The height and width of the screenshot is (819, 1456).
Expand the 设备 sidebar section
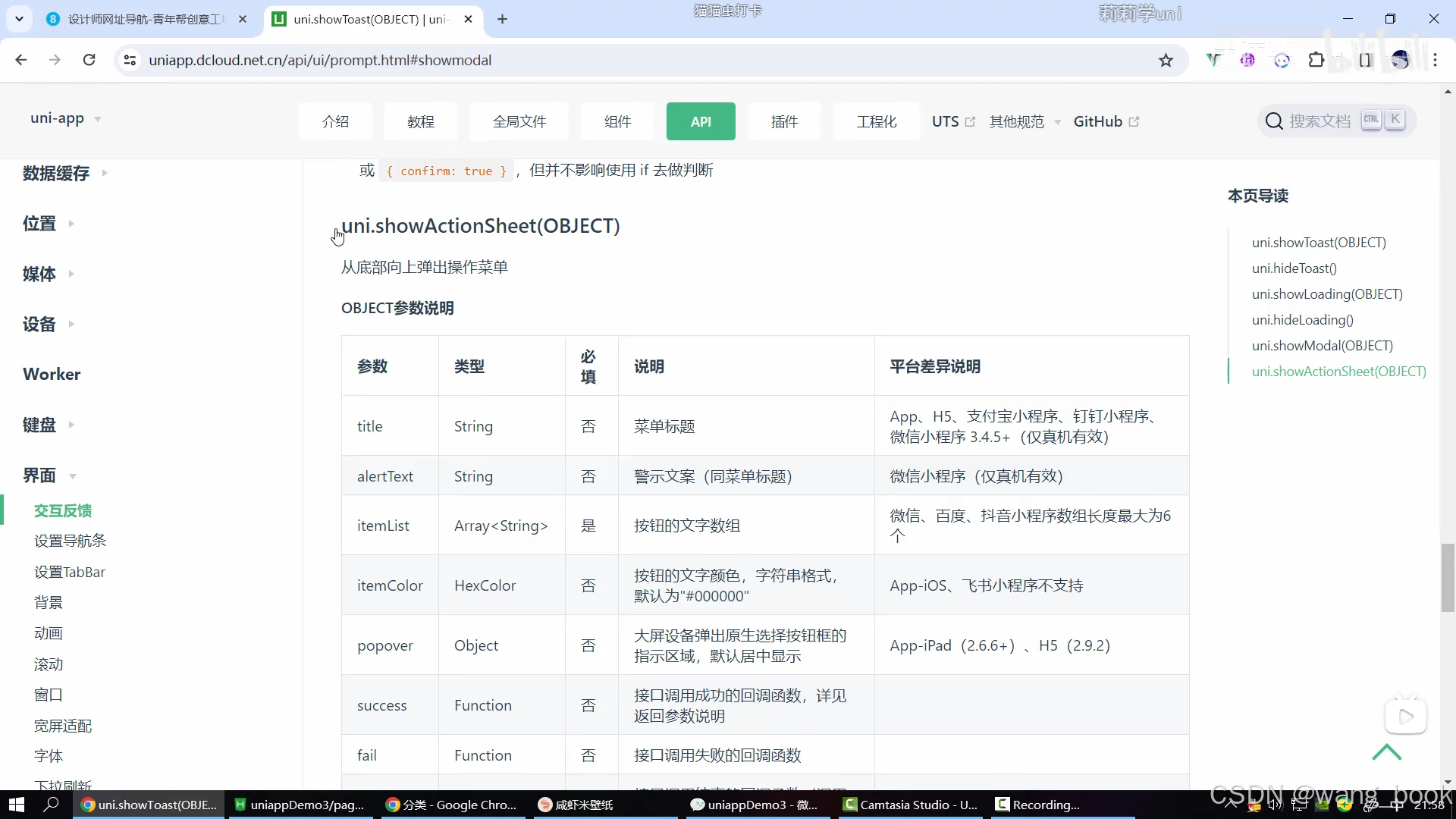click(x=49, y=325)
